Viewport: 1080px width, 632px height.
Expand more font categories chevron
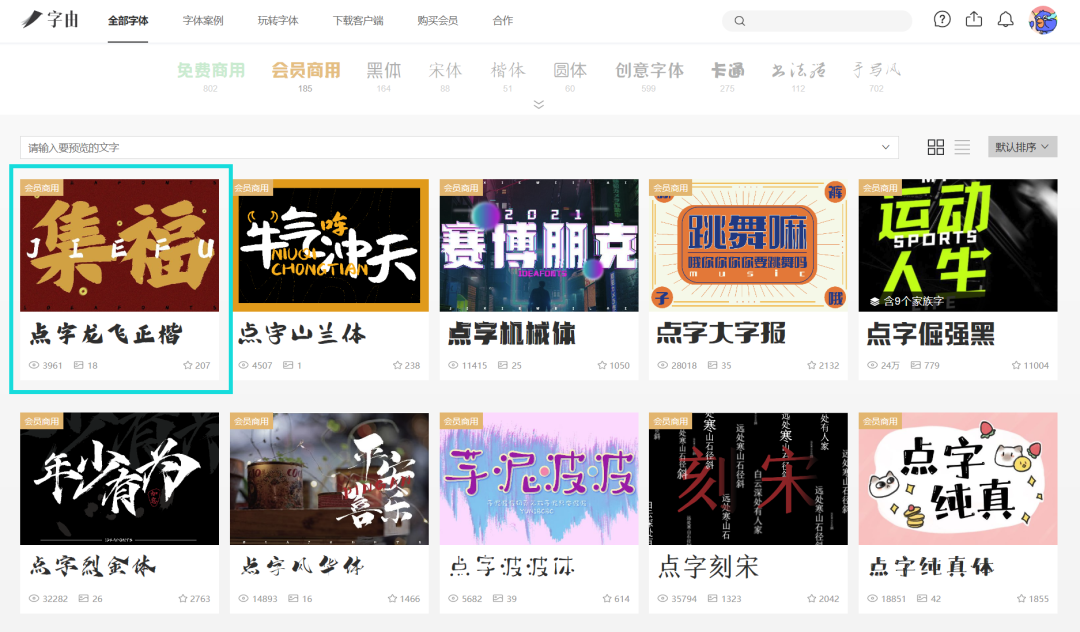coord(539,104)
